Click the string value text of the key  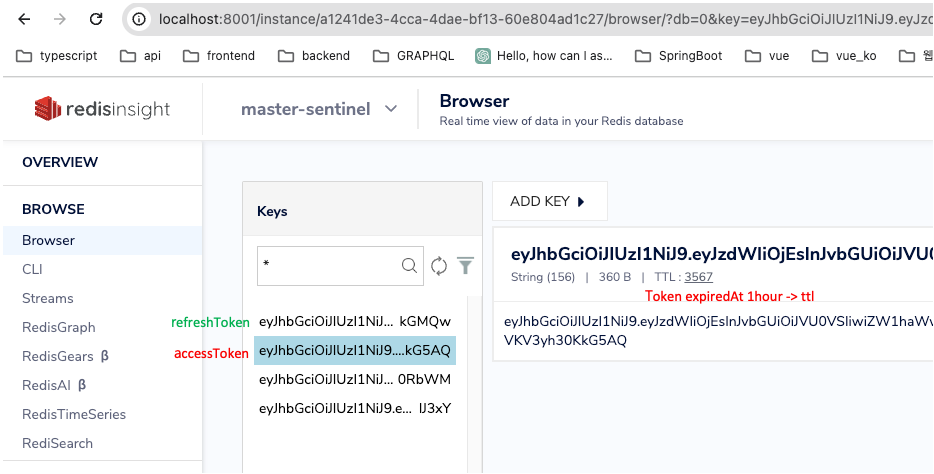point(718,331)
